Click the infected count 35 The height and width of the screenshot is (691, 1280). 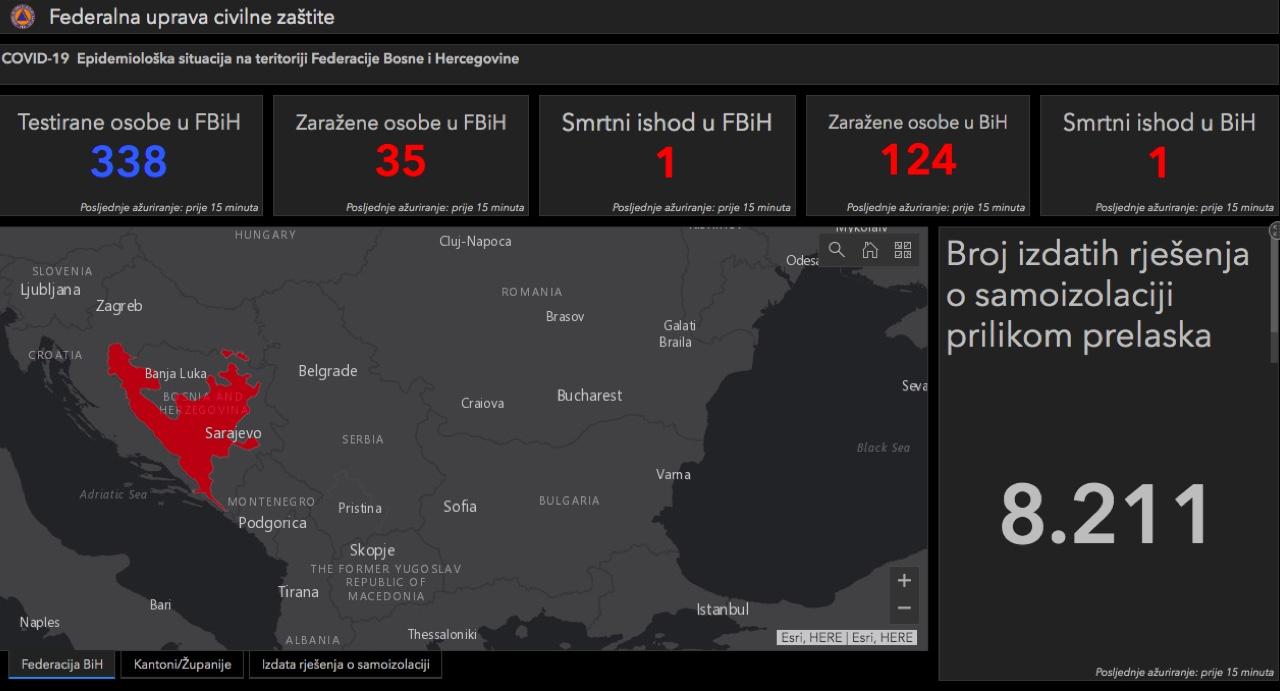pos(401,162)
